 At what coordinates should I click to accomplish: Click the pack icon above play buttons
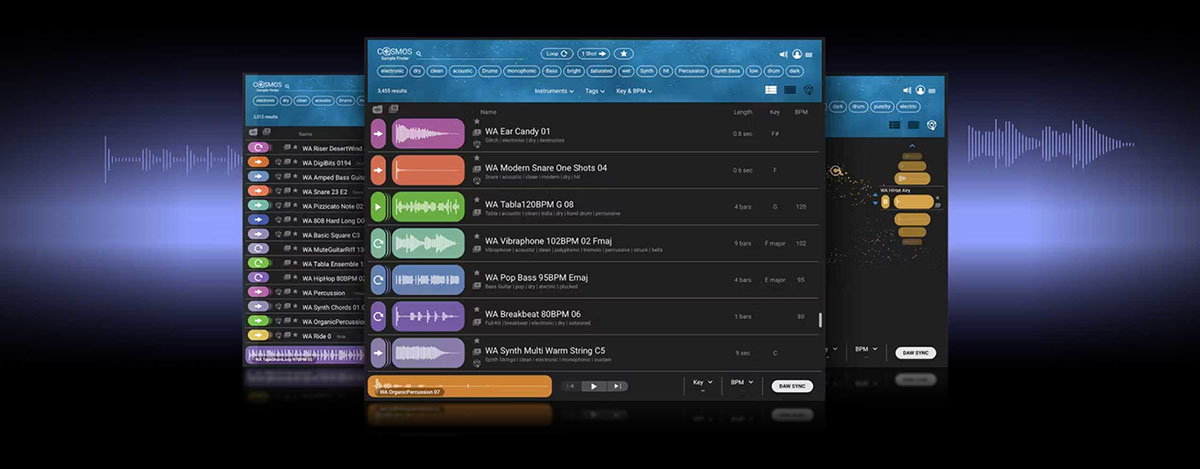[x=378, y=110]
